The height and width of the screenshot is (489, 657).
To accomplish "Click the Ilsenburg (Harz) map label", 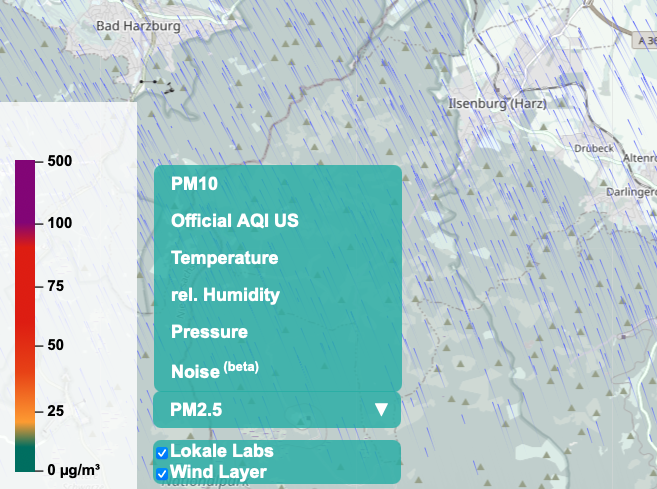I will click(x=497, y=103).
